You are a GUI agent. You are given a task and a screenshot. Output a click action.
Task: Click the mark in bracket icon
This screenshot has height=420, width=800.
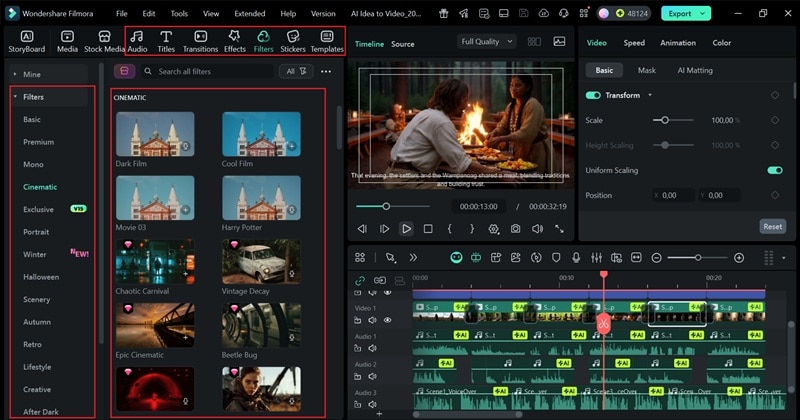tap(449, 229)
